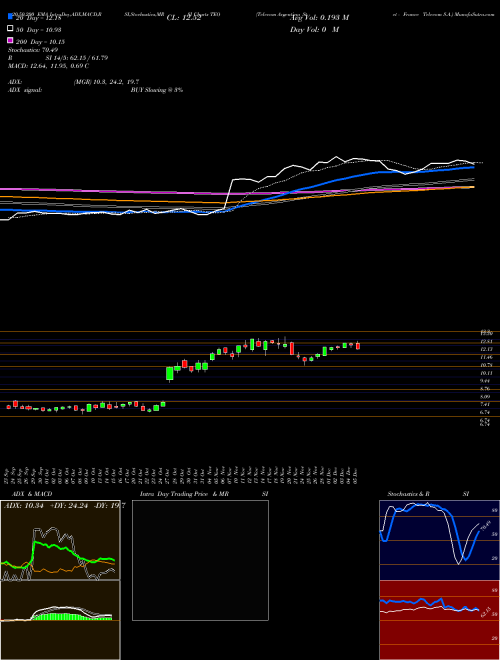Click the ManafaSutra.com watermark link text
500x660 pixels.
474,14
